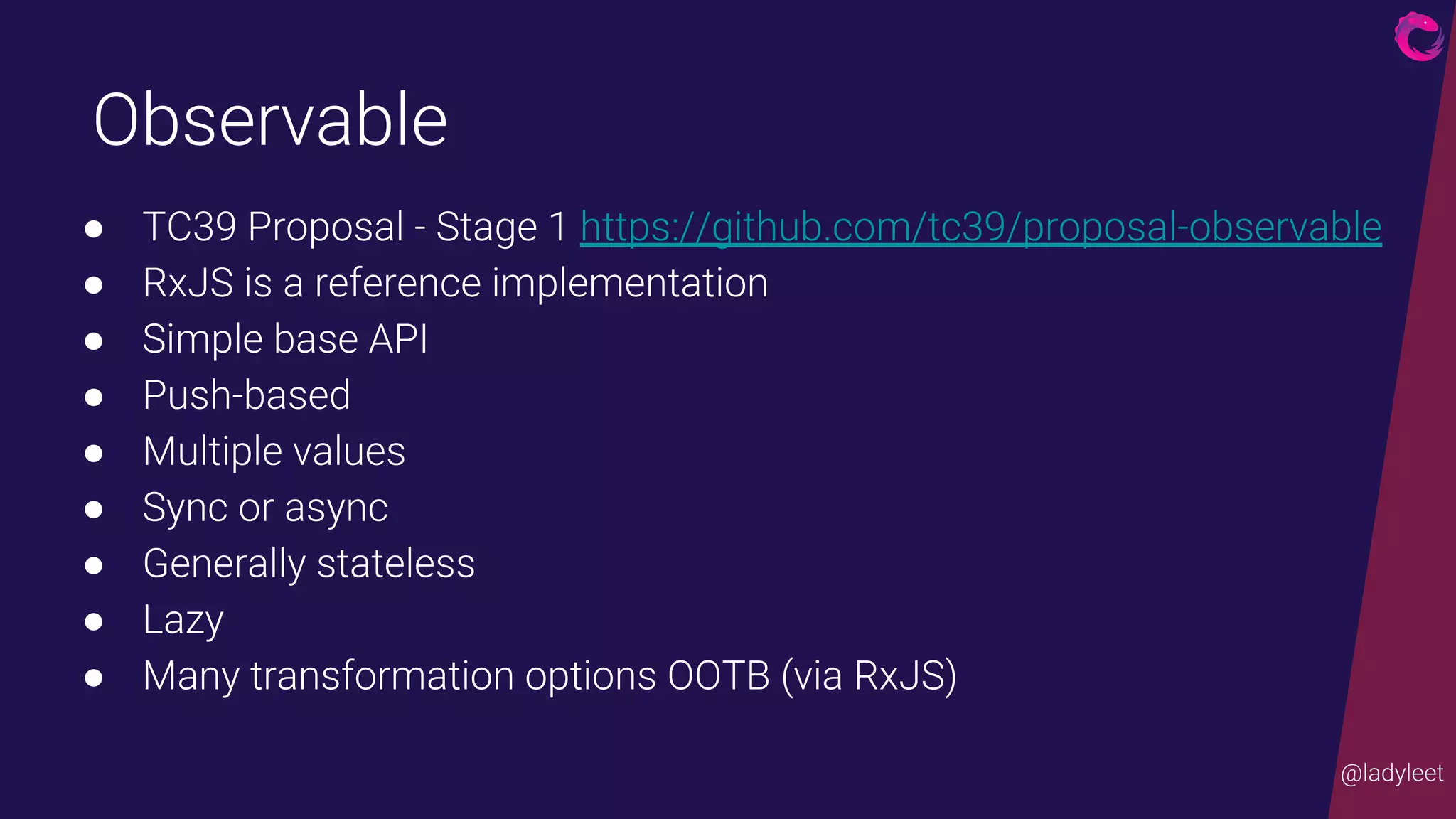Click the bullet beside Multiple values
1456x819 pixels.
coord(93,453)
